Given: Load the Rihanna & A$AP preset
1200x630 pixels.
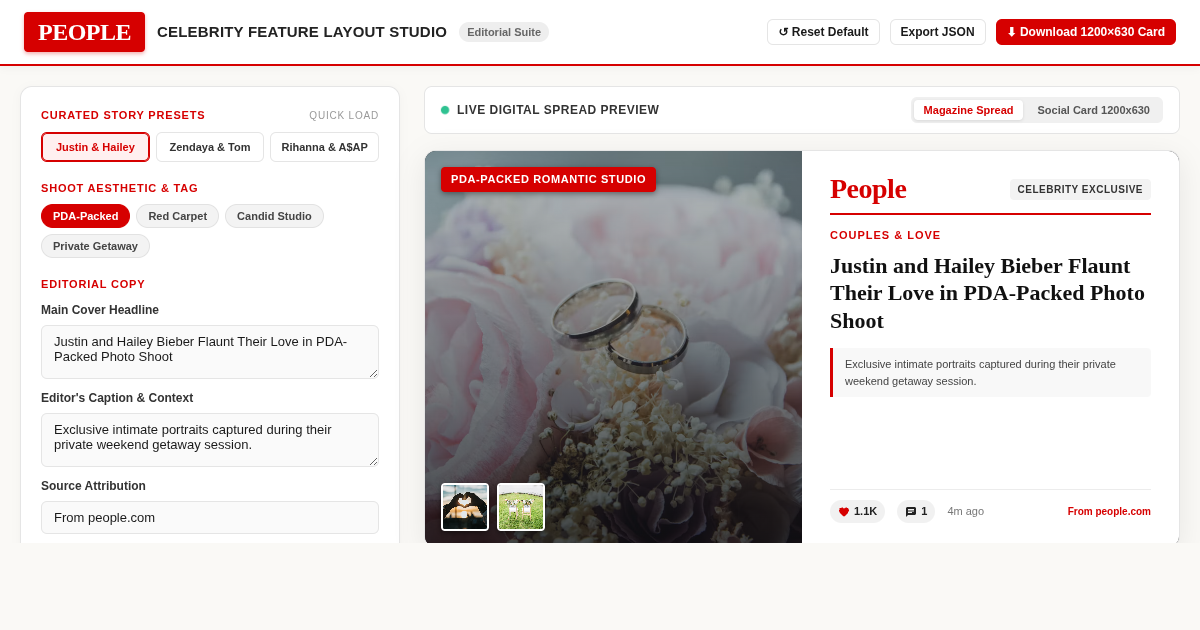Looking at the screenshot, I should [324, 147].
